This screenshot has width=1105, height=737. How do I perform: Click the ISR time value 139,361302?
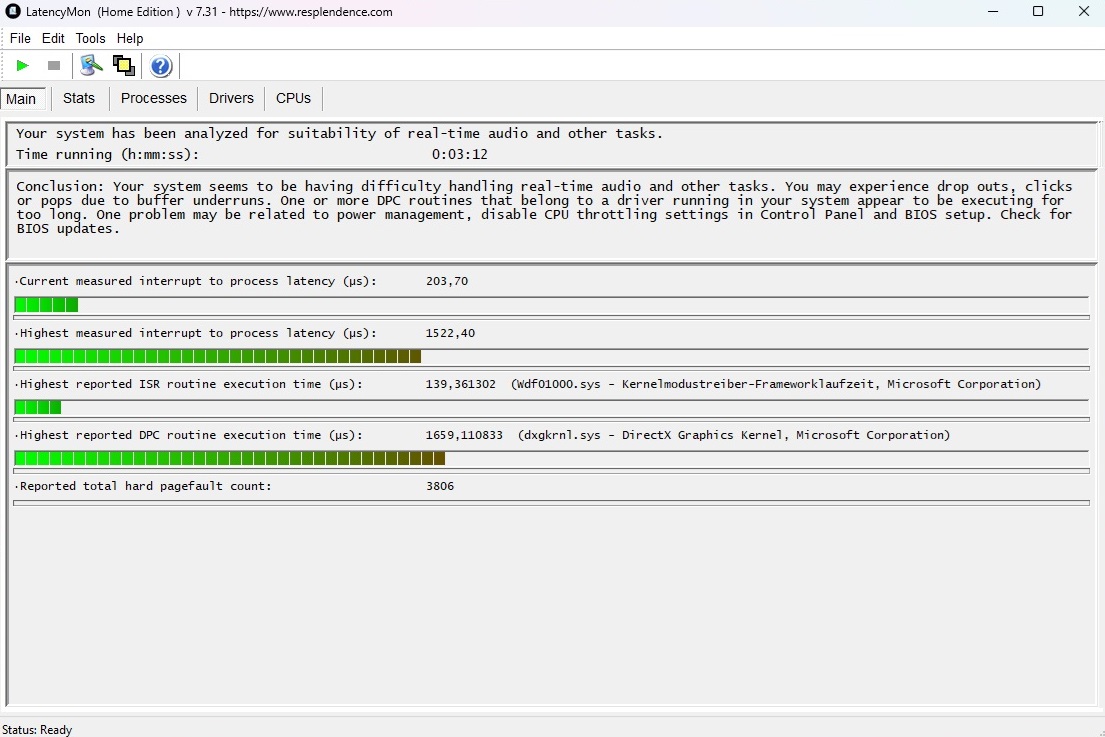[460, 384]
